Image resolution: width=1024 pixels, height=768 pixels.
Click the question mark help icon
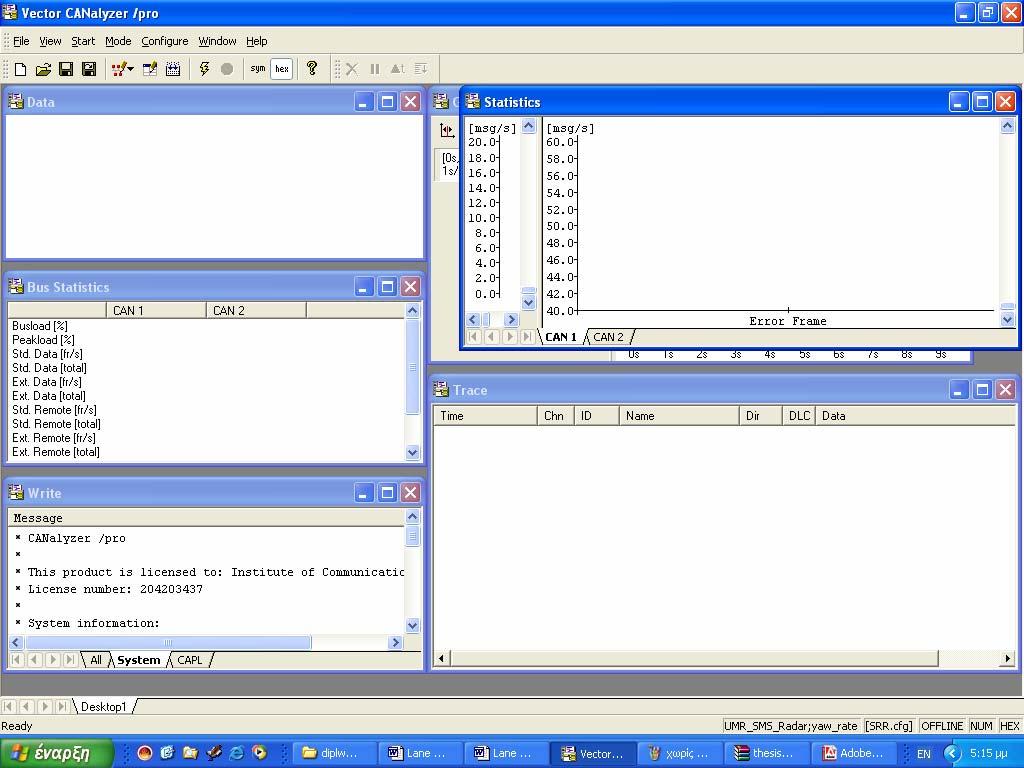click(312, 67)
